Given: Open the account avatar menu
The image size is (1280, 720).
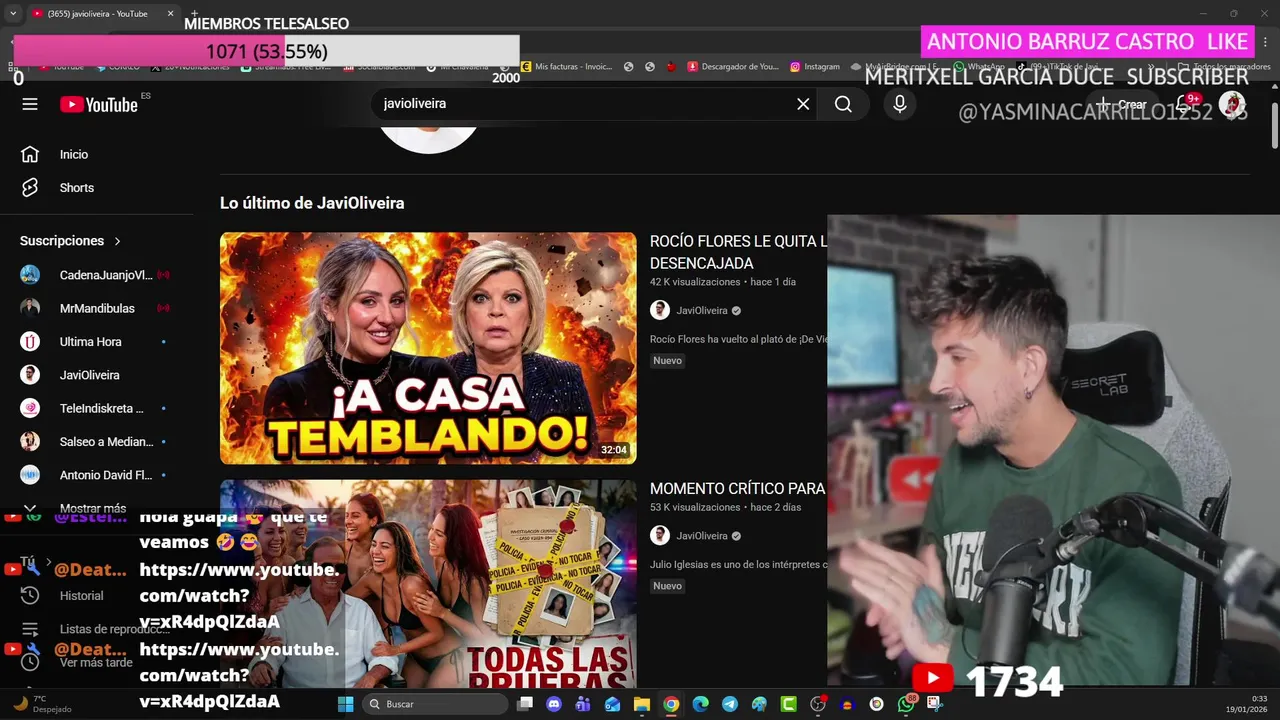Looking at the screenshot, I should click(x=1232, y=104).
